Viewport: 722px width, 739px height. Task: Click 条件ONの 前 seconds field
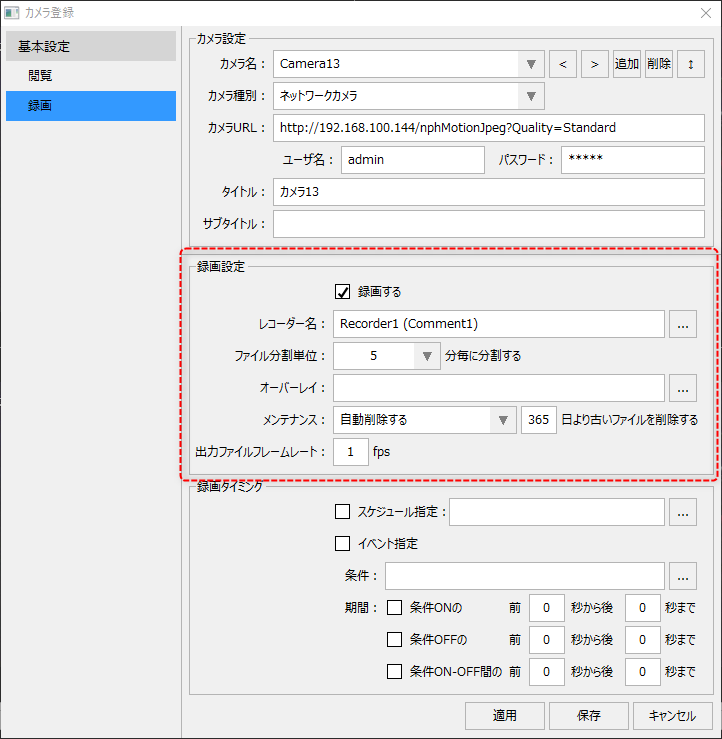point(547,608)
